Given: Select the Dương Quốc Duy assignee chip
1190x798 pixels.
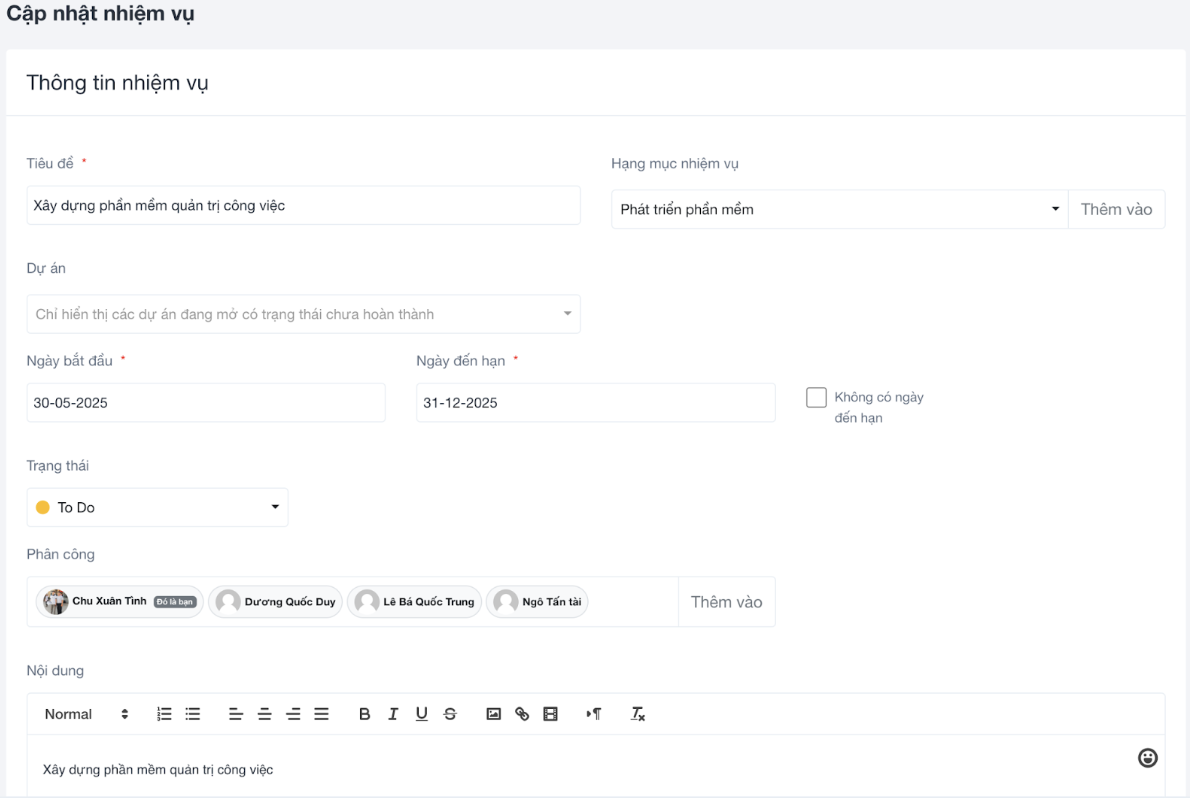Looking at the screenshot, I should [x=276, y=602].
